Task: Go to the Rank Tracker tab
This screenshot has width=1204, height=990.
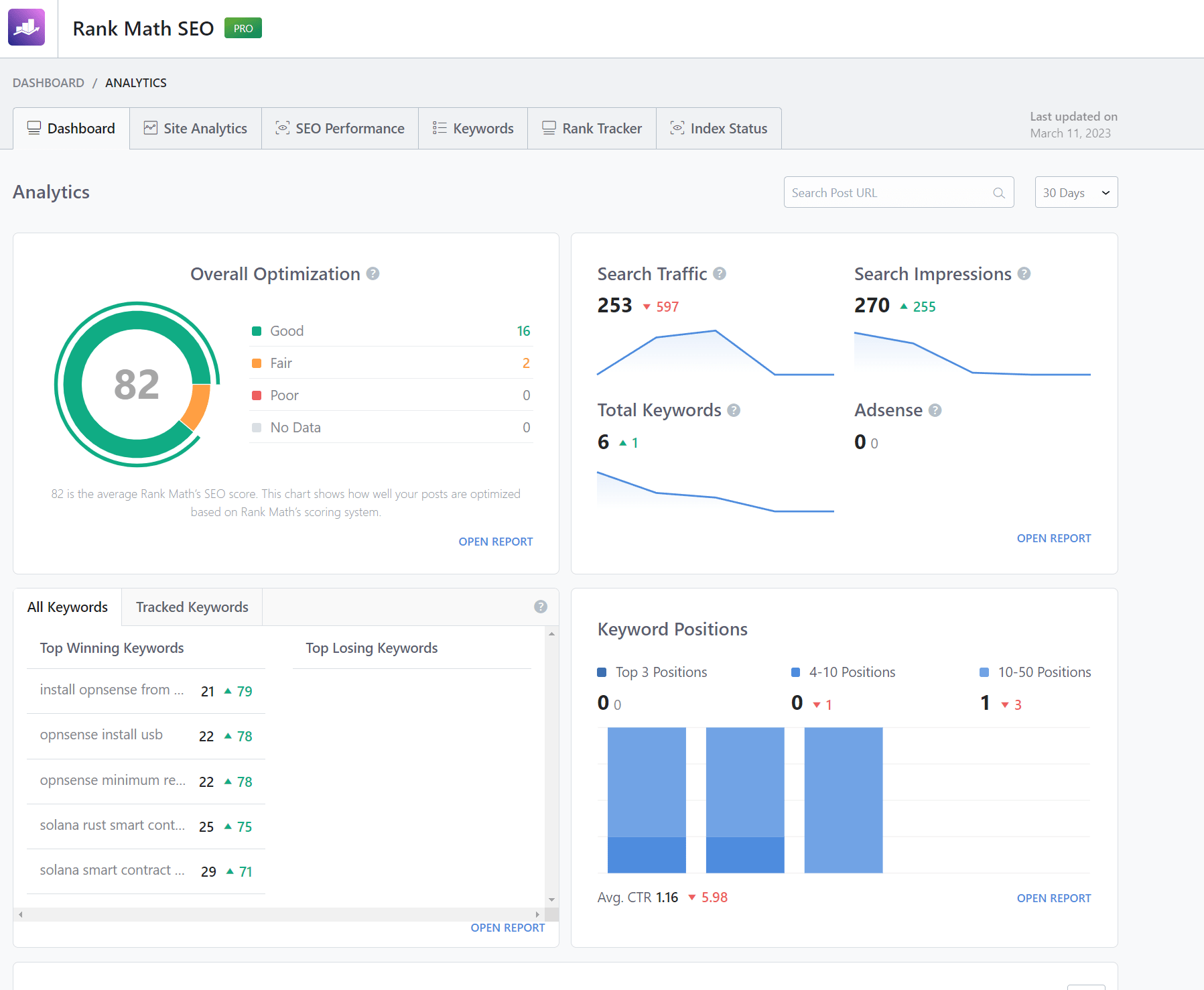Action: [x=592, y=128]
